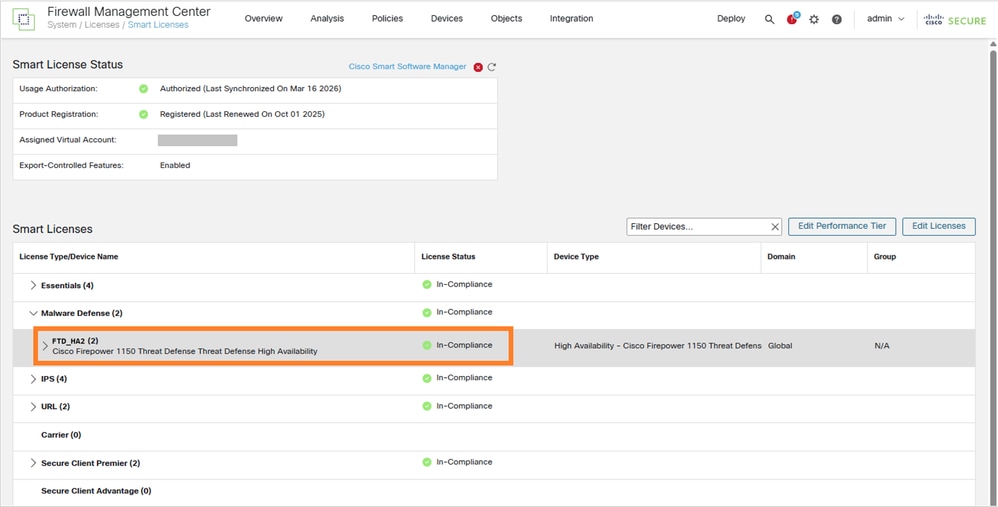This screenshot has height=507, width=998.
Task: Click Malware Defense row green compliance icon
Action: point(426,312)
